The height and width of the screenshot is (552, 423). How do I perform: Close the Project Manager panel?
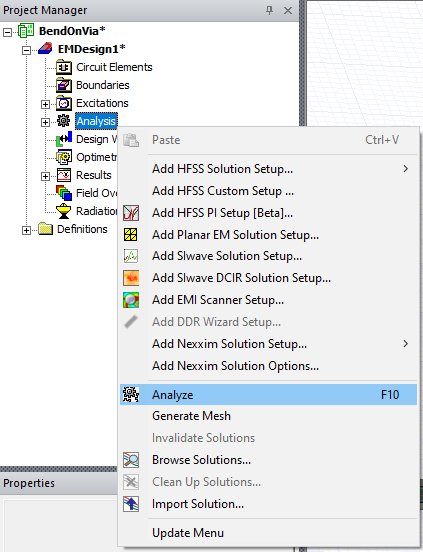click(x=288, y=11)
